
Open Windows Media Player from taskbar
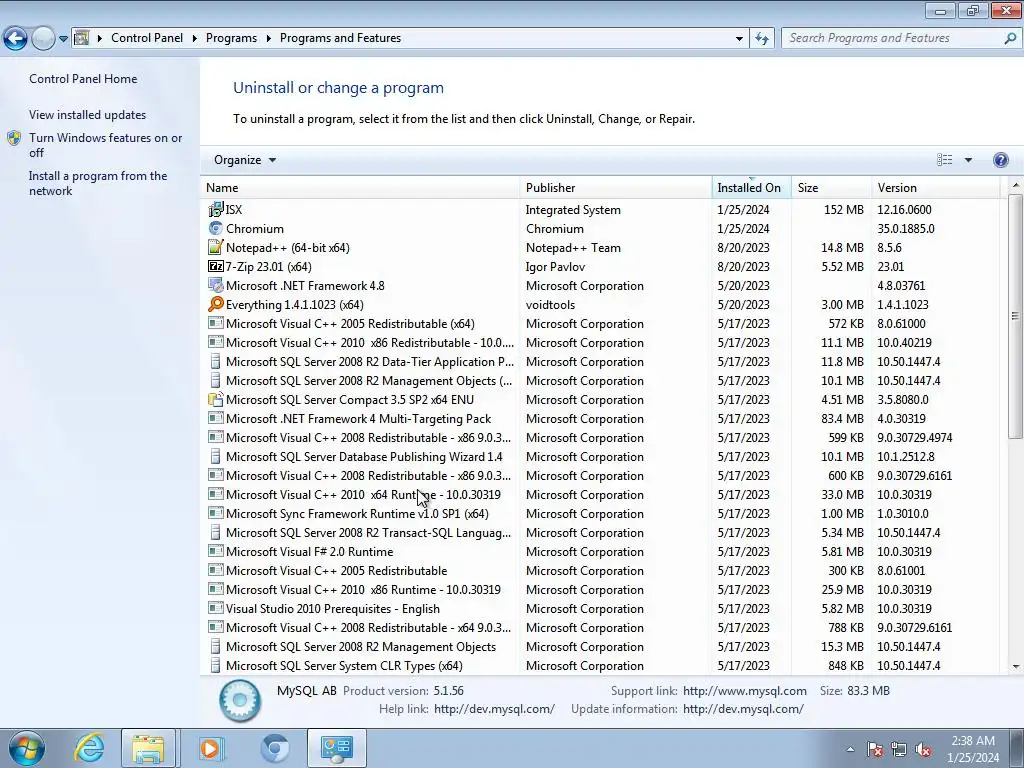[x=210, y=748]
